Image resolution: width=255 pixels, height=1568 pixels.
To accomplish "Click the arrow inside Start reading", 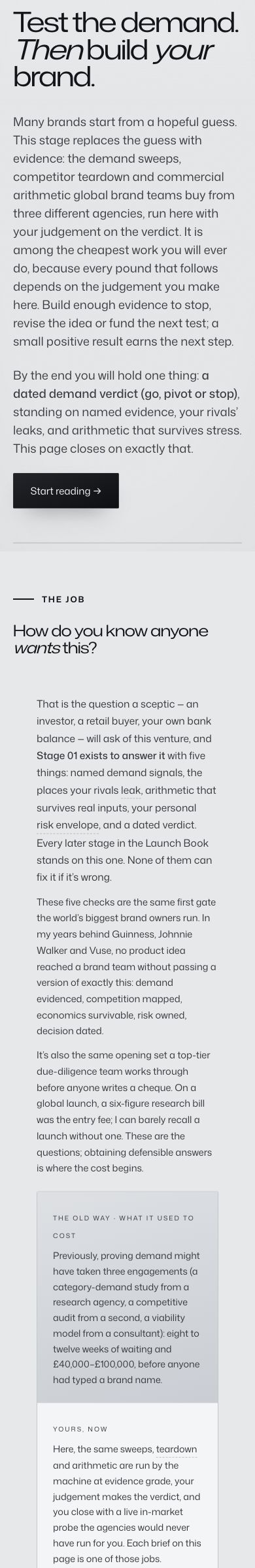I will pyautogui.click(x=97, y=491).
